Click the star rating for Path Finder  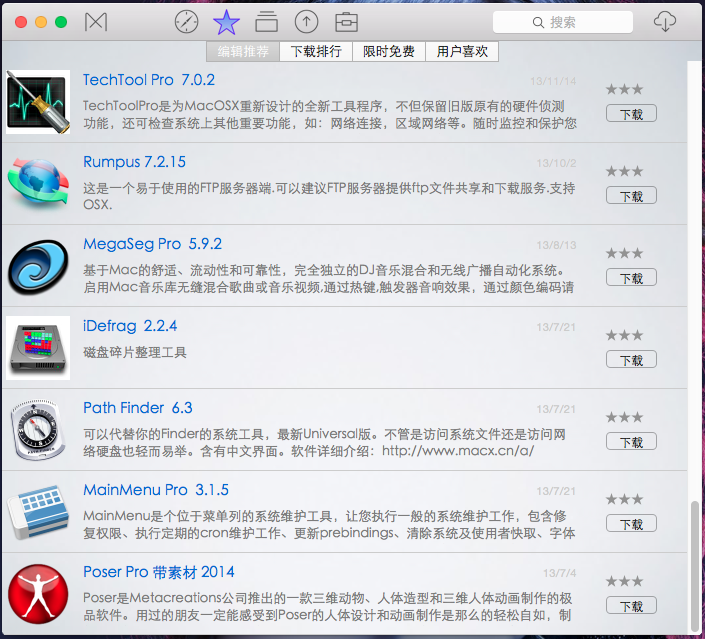625,417
